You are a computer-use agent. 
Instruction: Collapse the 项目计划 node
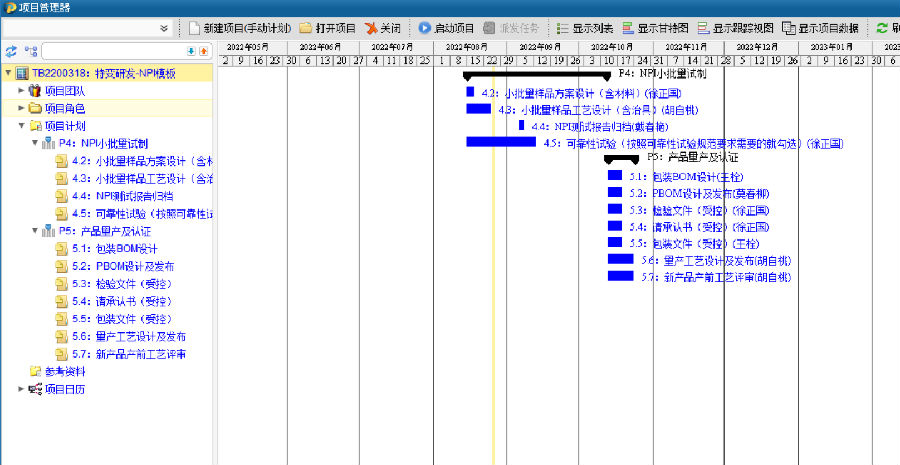pyautogui.click(x=21, y=126)
